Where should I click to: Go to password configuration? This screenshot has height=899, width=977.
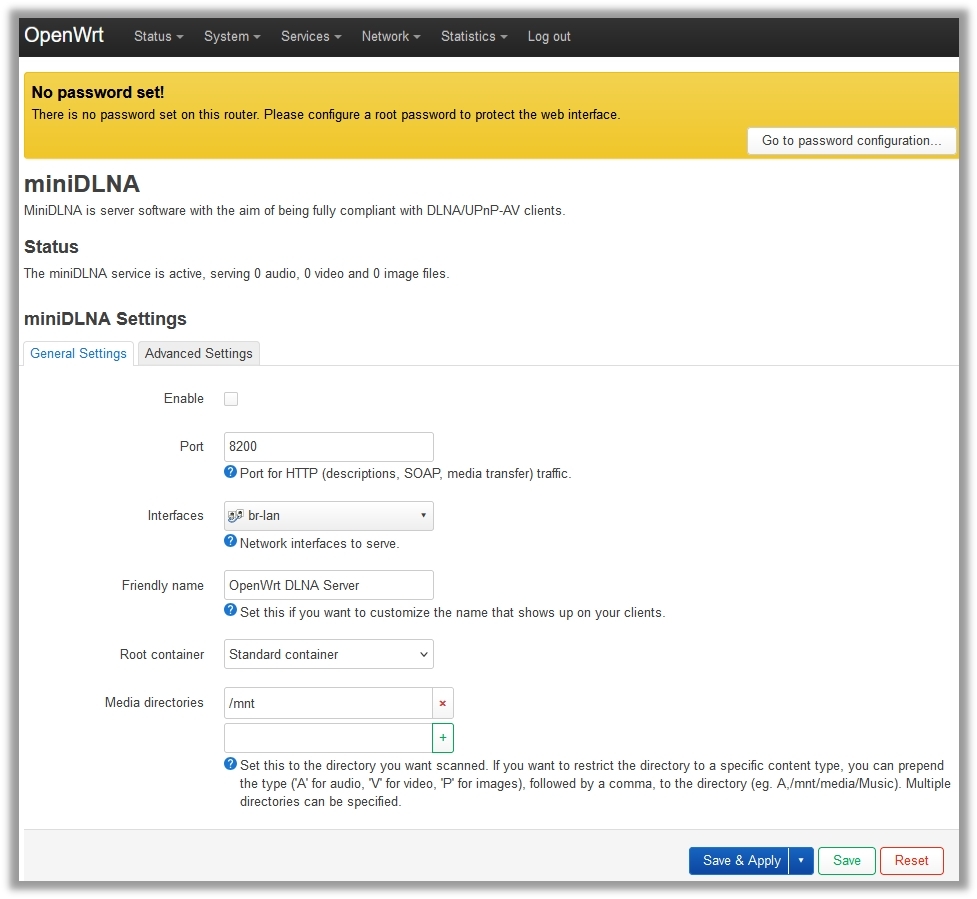click(851, 141)
